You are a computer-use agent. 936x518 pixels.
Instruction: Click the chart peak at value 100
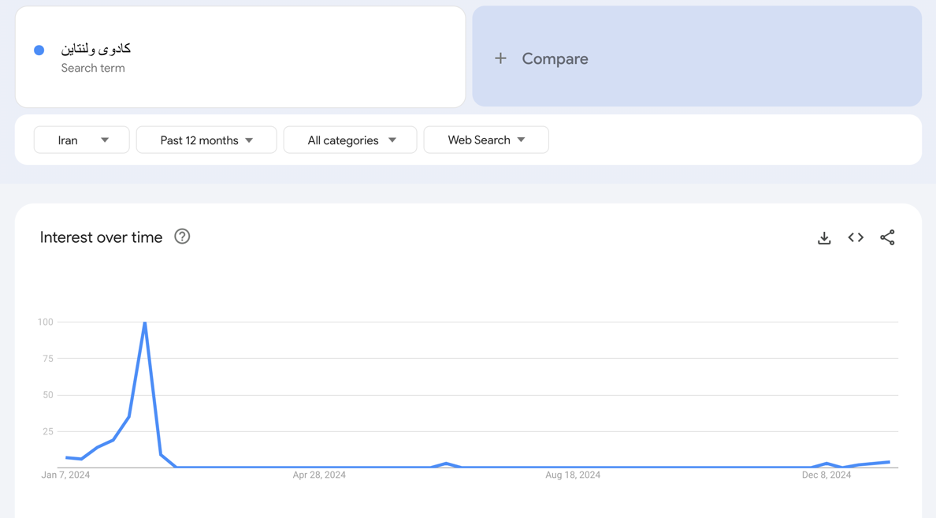145,323
